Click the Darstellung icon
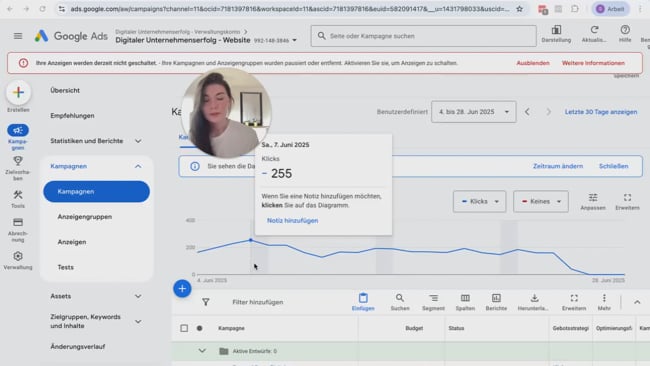 [556, 30]
